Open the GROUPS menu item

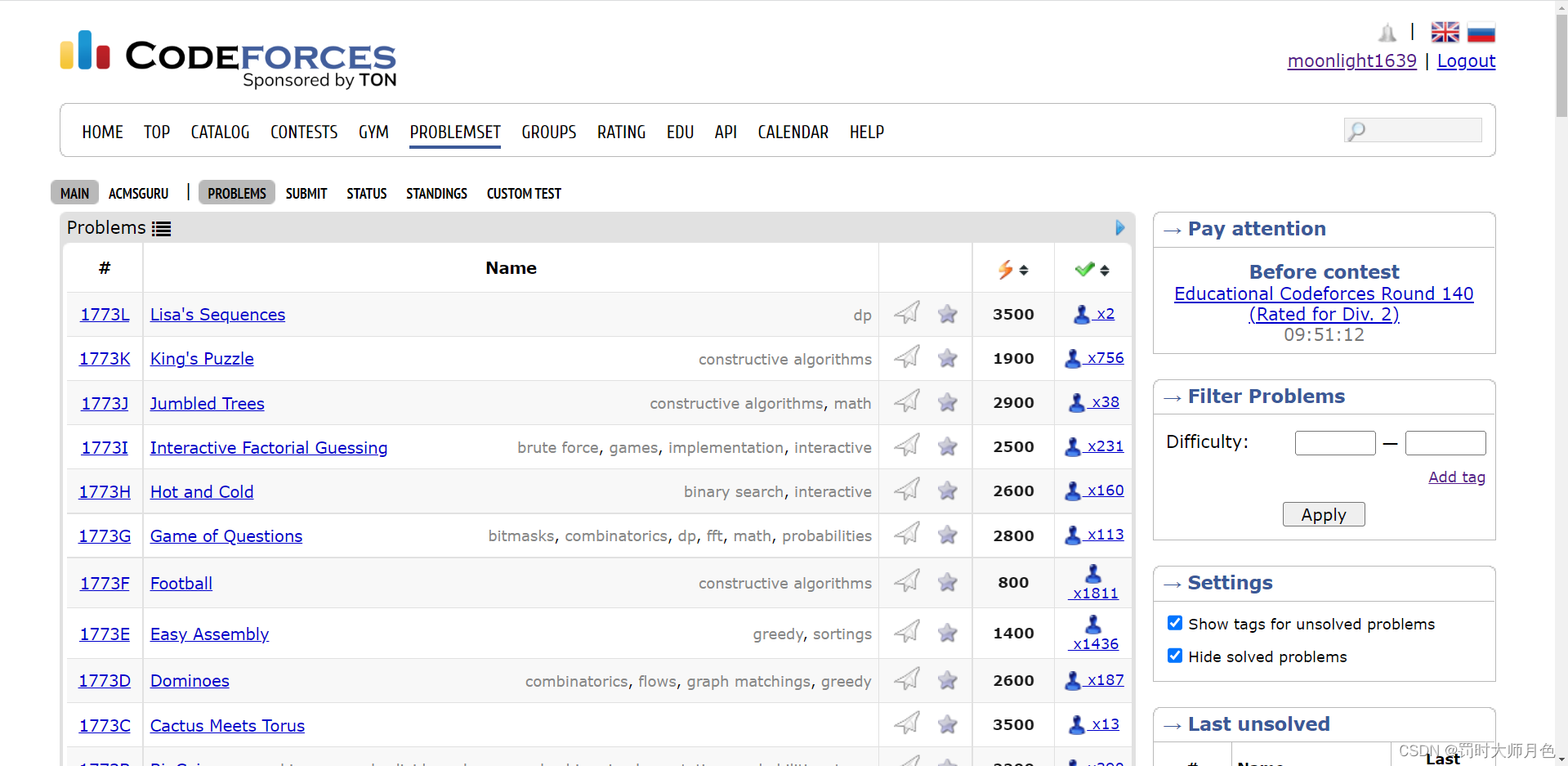[x=549, y=132]
